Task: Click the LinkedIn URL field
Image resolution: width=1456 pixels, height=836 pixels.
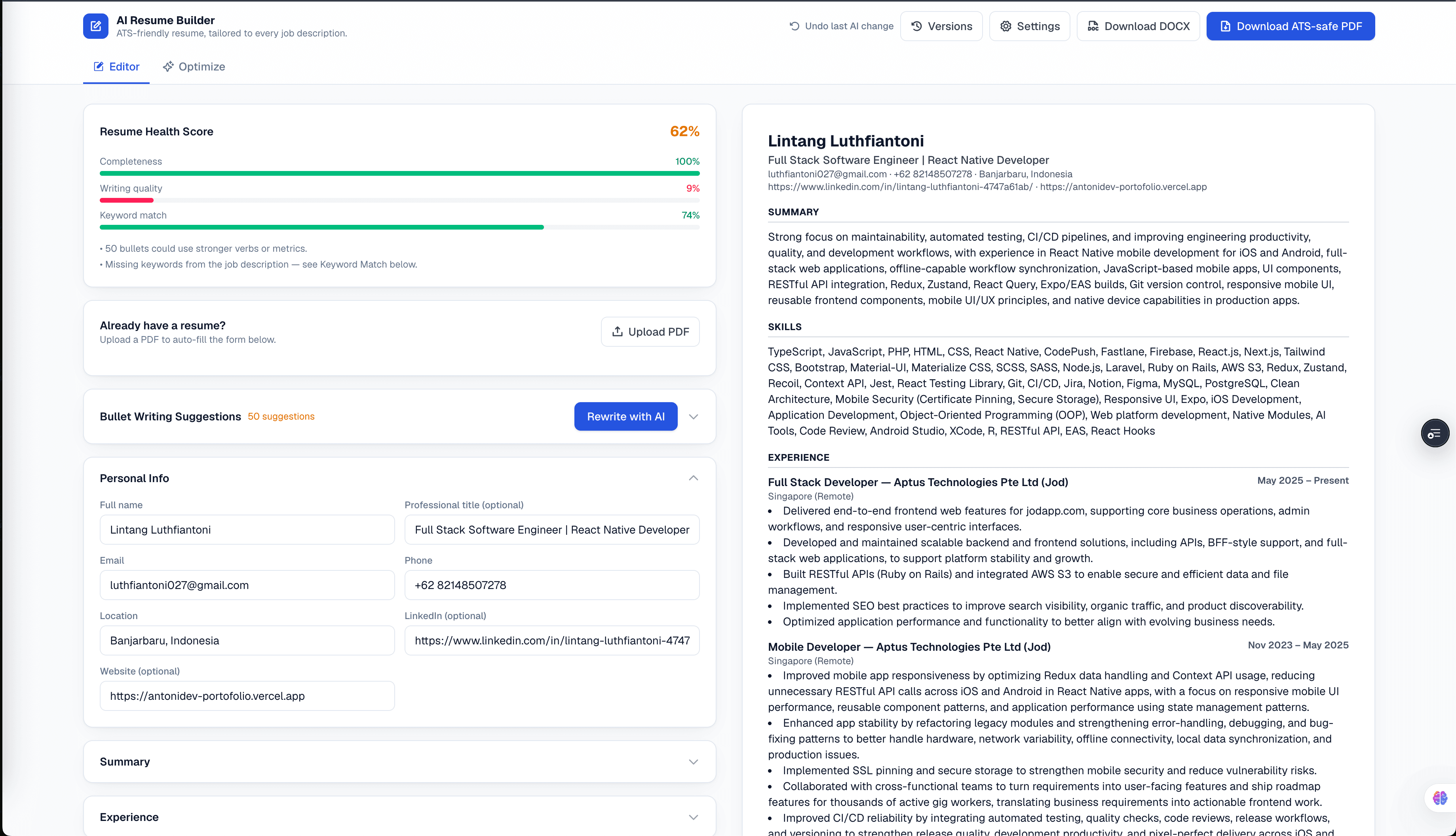Action: pos(552,640)
